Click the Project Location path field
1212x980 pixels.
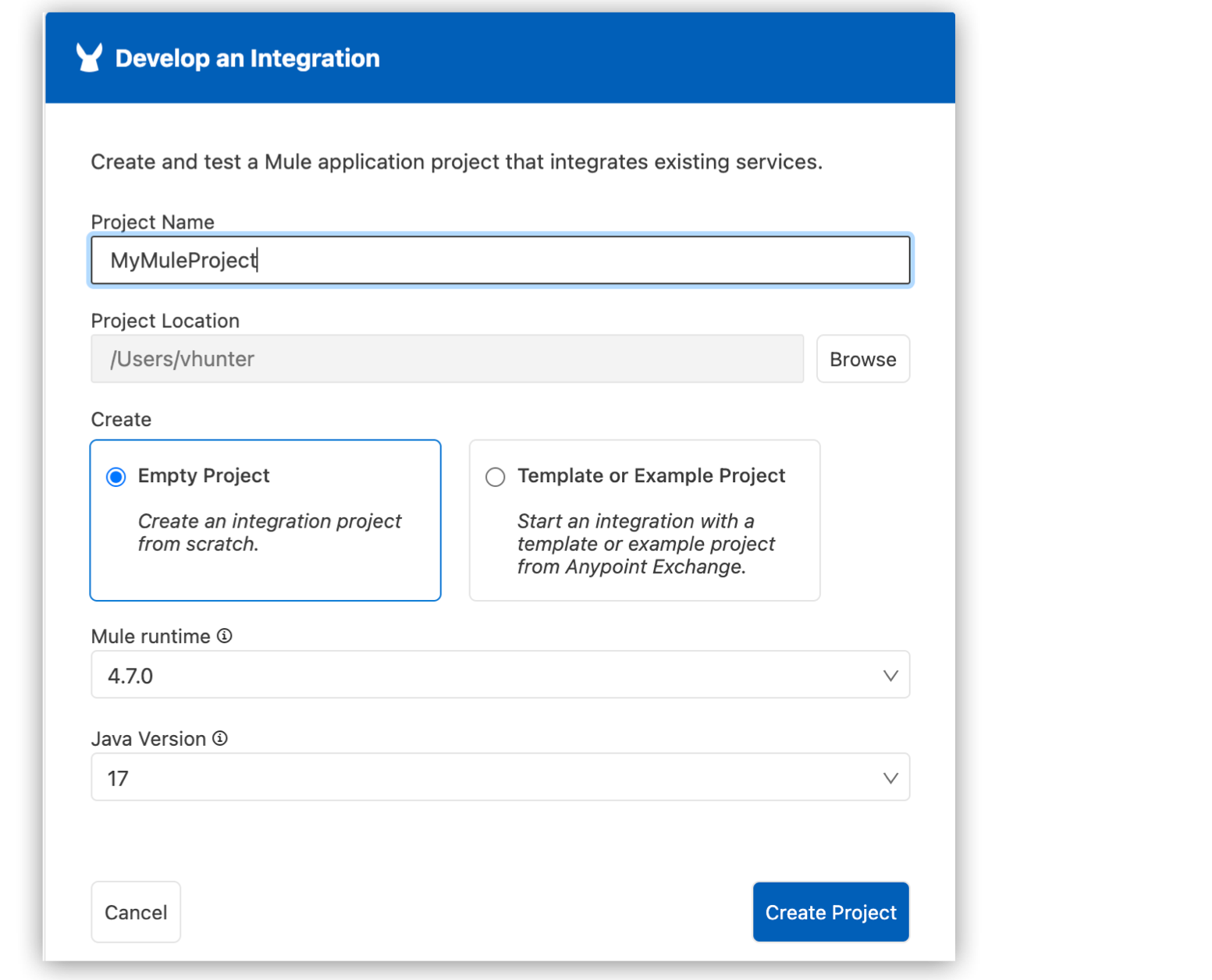(447, 359)
